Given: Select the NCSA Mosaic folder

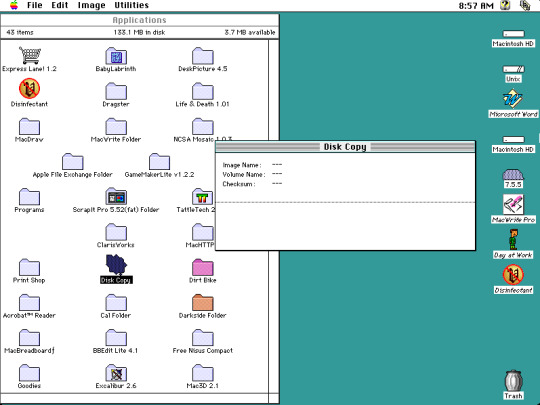Looking at the screenshot, I should coord(202,126).
